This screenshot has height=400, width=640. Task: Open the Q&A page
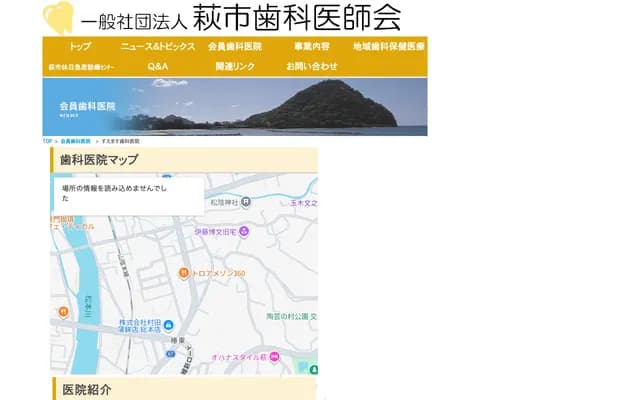click(157, 66)
